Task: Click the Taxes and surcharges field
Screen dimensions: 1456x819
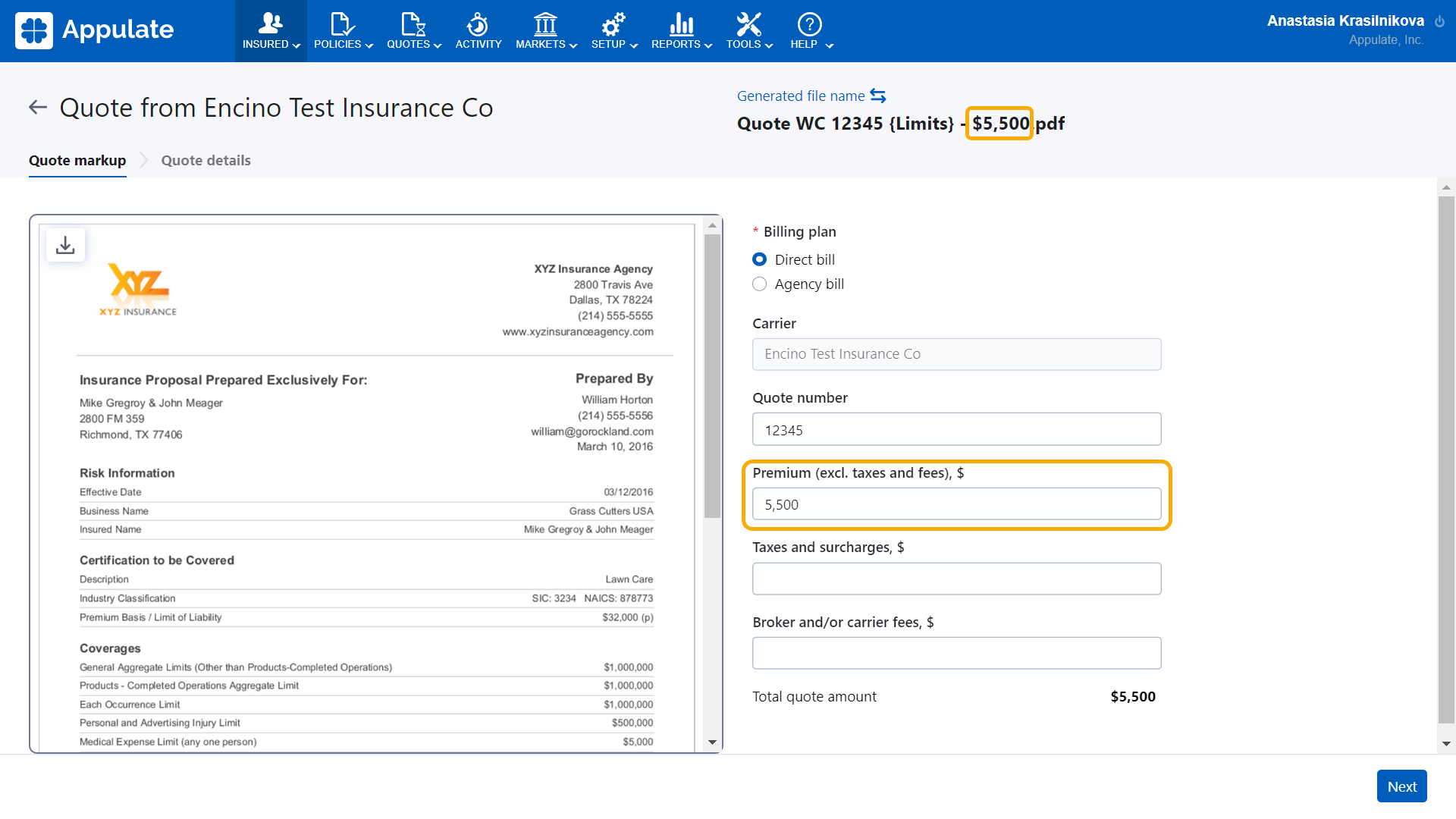Action: (956, 579)
